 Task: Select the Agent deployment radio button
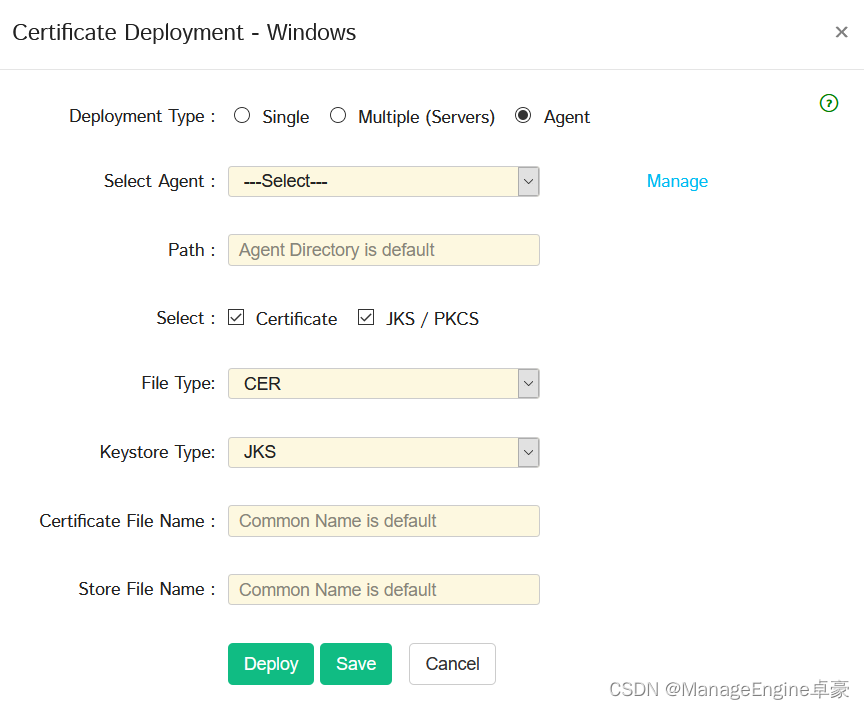pos(523,116)
